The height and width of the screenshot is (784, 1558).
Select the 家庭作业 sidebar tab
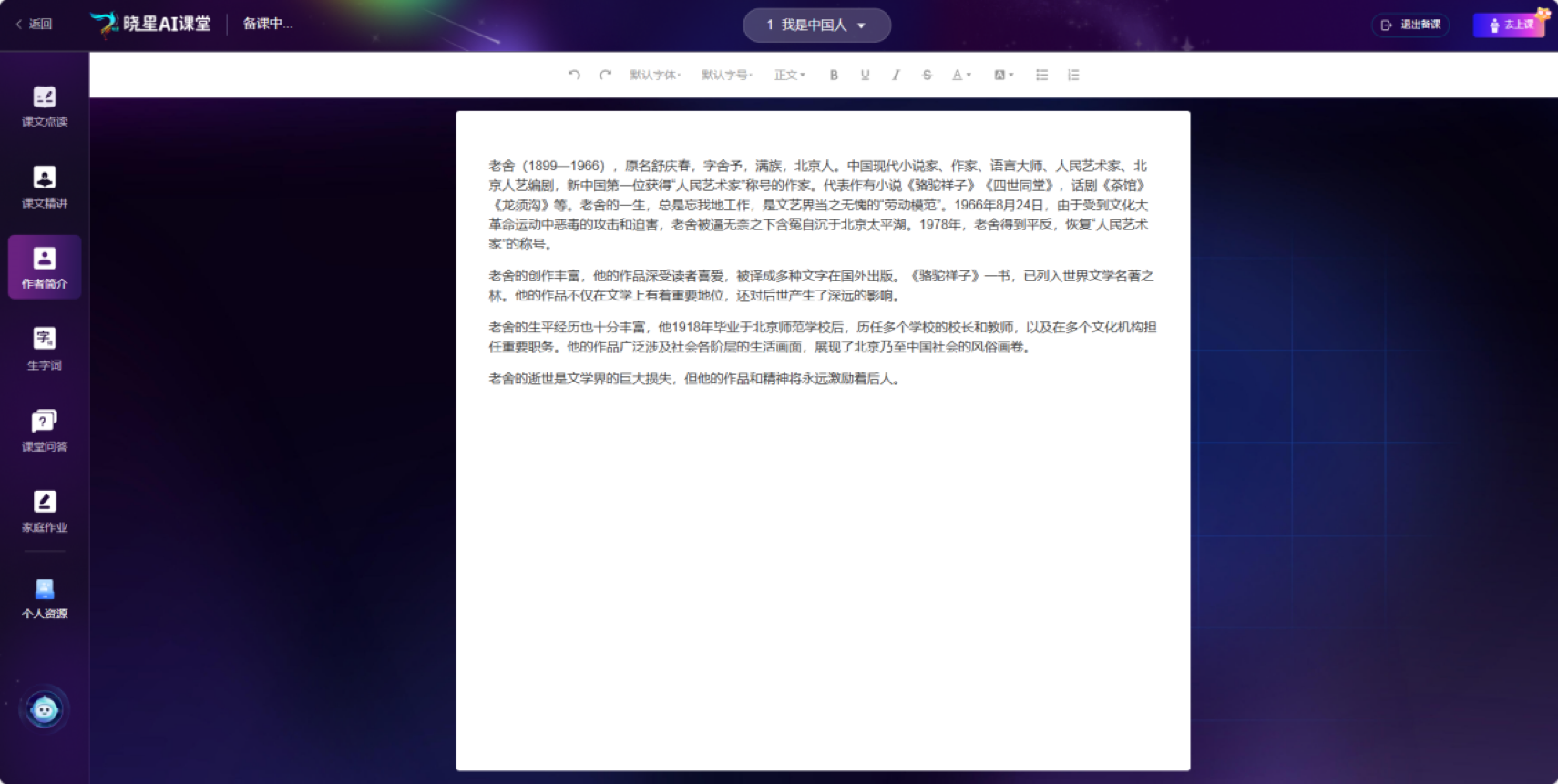[45, 511]
